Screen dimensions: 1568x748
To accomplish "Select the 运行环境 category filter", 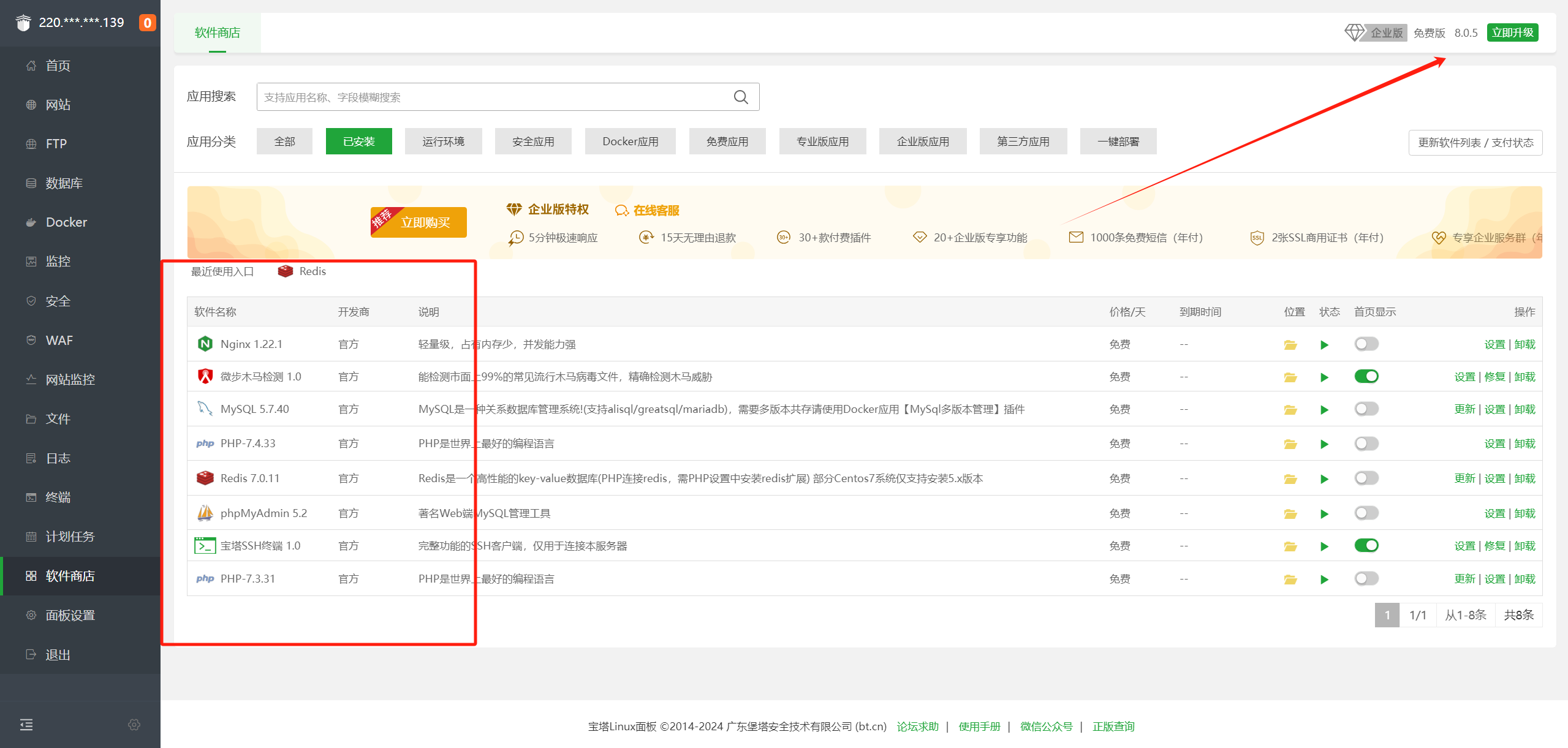I will click(x=443, y=142).
